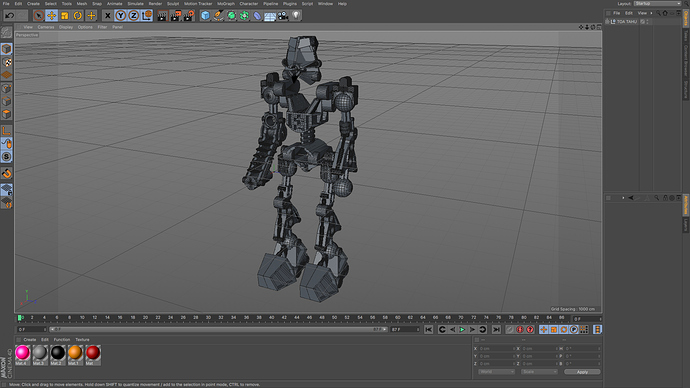
Task: Go to next key frame
Action: pos(483,329)
